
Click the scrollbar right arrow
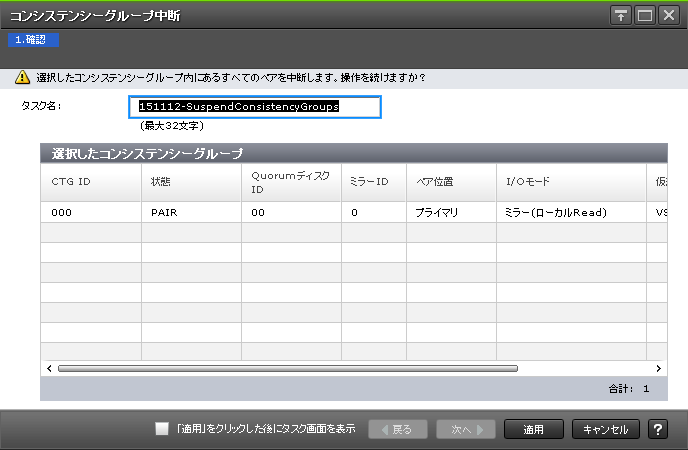pyautogui.click(x=659, y=368)
